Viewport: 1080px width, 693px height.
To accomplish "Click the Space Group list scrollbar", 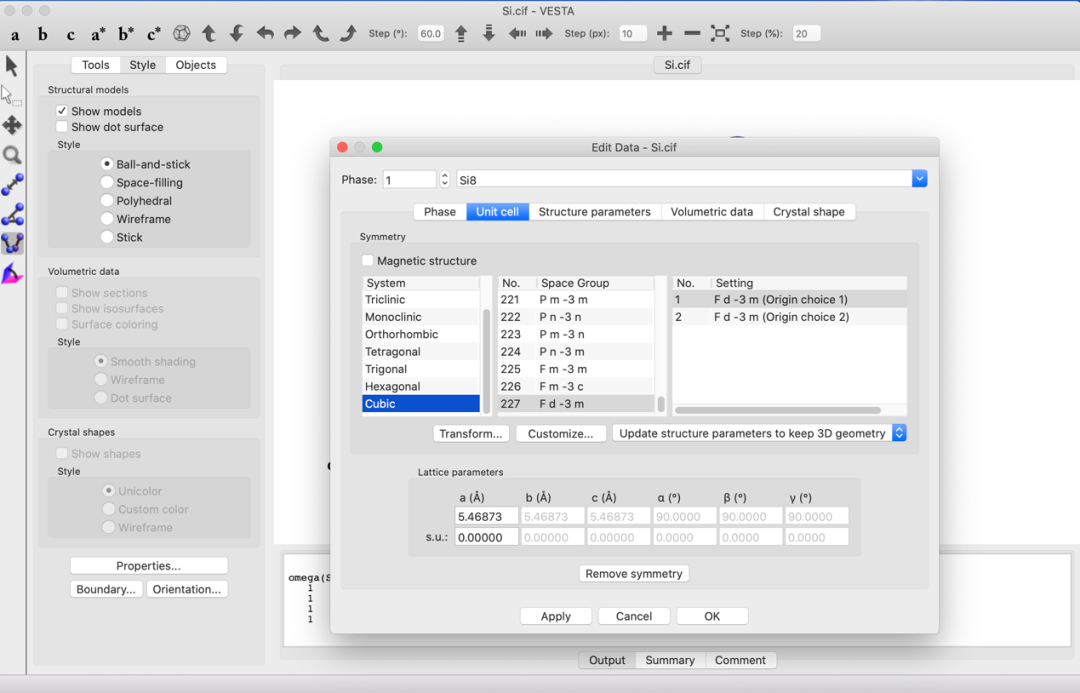I will tap(661, 404).
